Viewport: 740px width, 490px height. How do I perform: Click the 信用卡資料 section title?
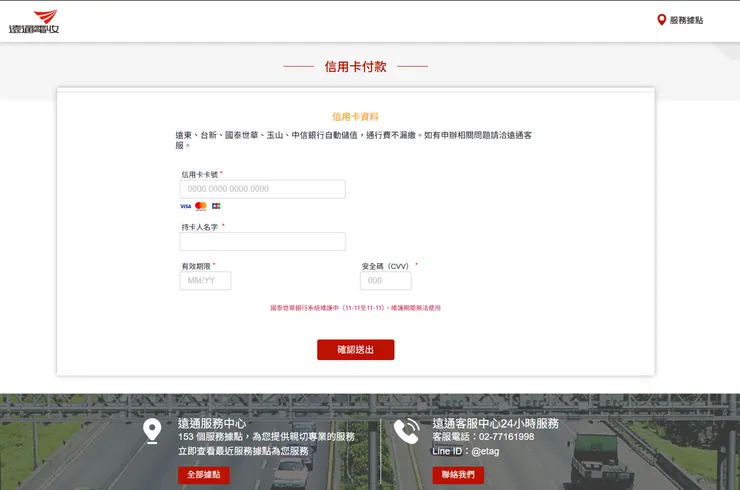pyautogui.click(x=355, y=117)
